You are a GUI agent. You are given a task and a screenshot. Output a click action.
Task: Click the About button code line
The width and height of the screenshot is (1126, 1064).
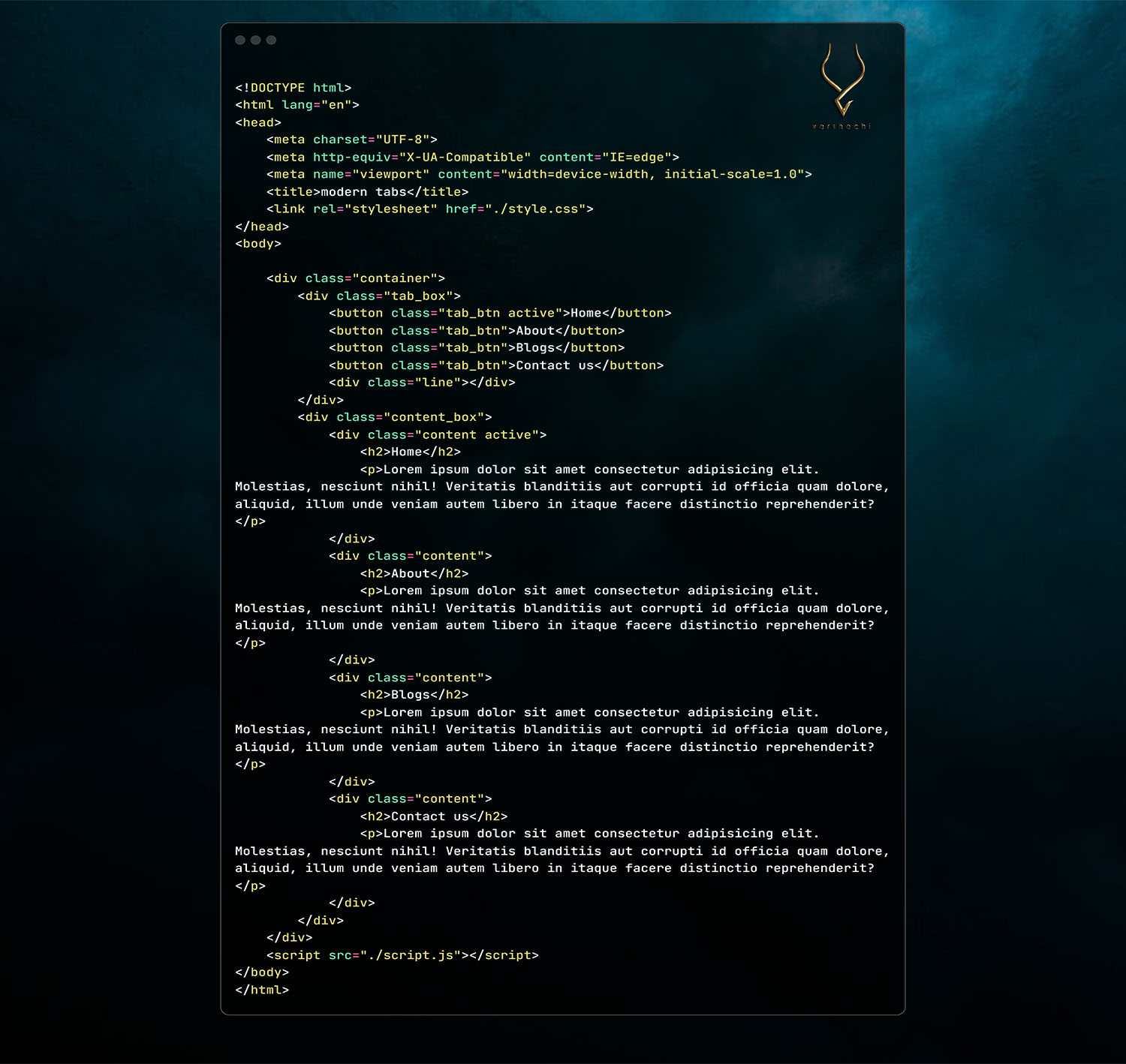click(476, 331)
